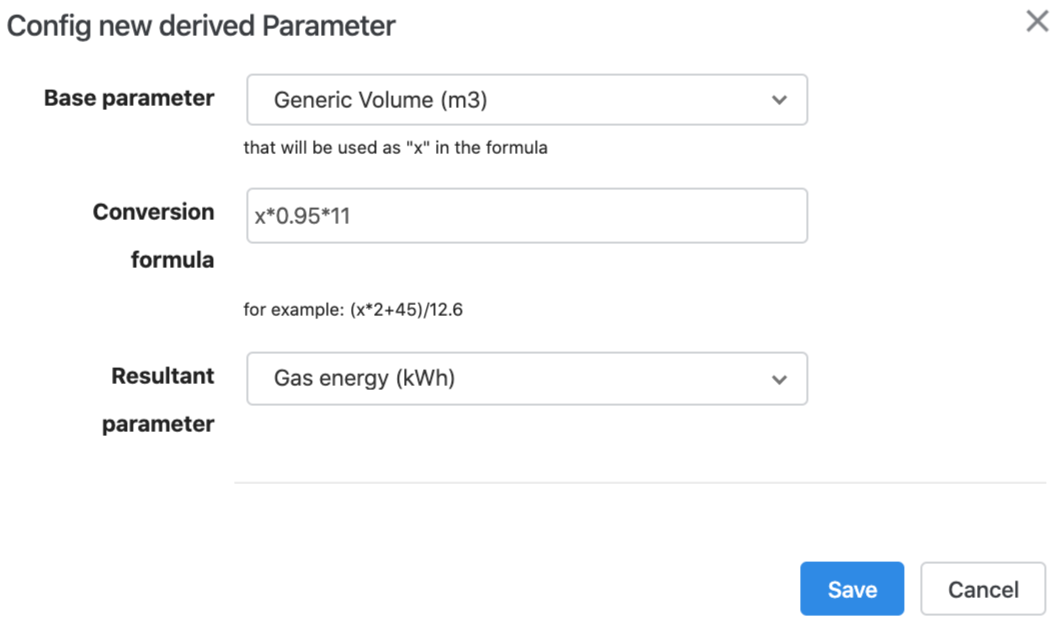Click the bold word Resultant in label

point(163,376)
